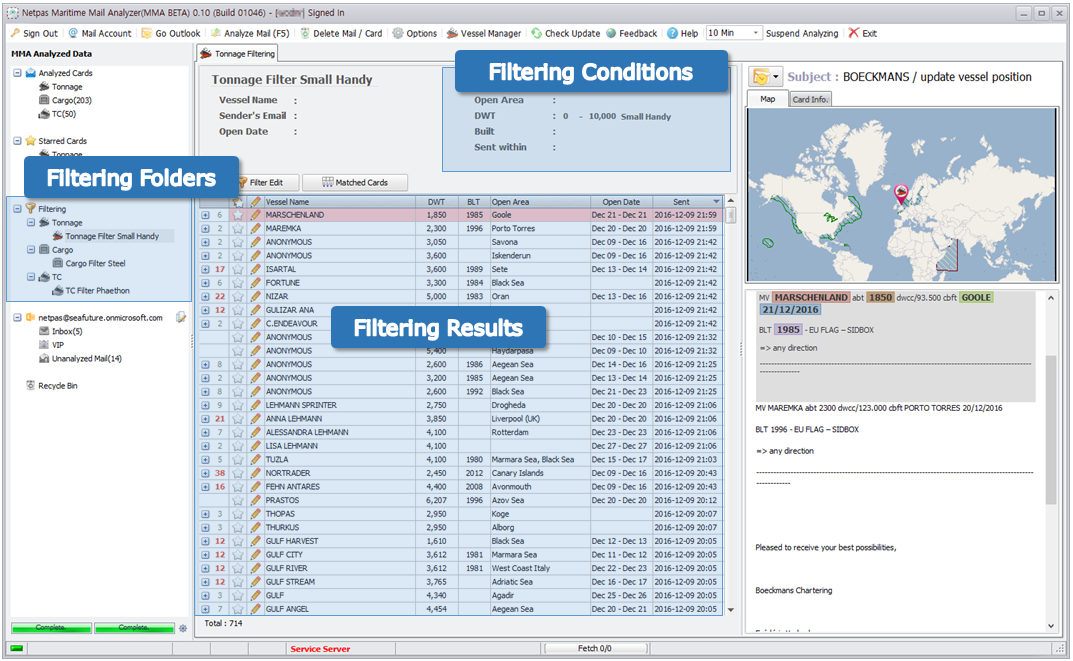Open Mail Account settings
This screenshot has height=661, width=1073.
(99, 33)
